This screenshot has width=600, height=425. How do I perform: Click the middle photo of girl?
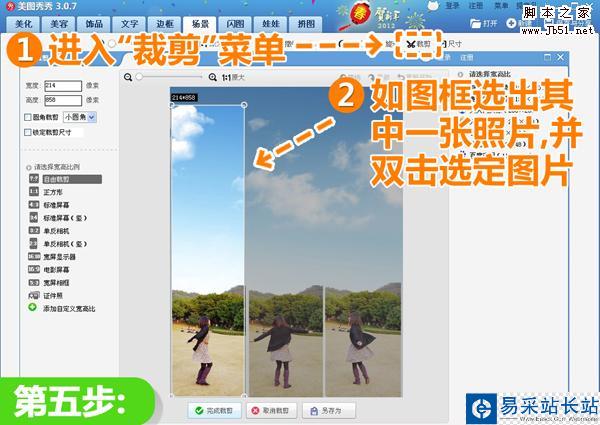point(286,342)
